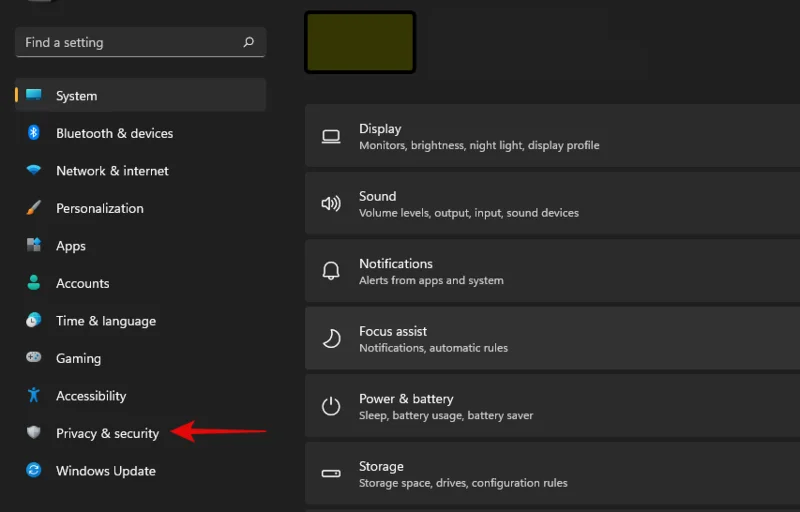Image resolution: width=800 pixels, height=512 pixels.
Task: Click the desktop preview thumbnail
Action: tap(360, 42)
